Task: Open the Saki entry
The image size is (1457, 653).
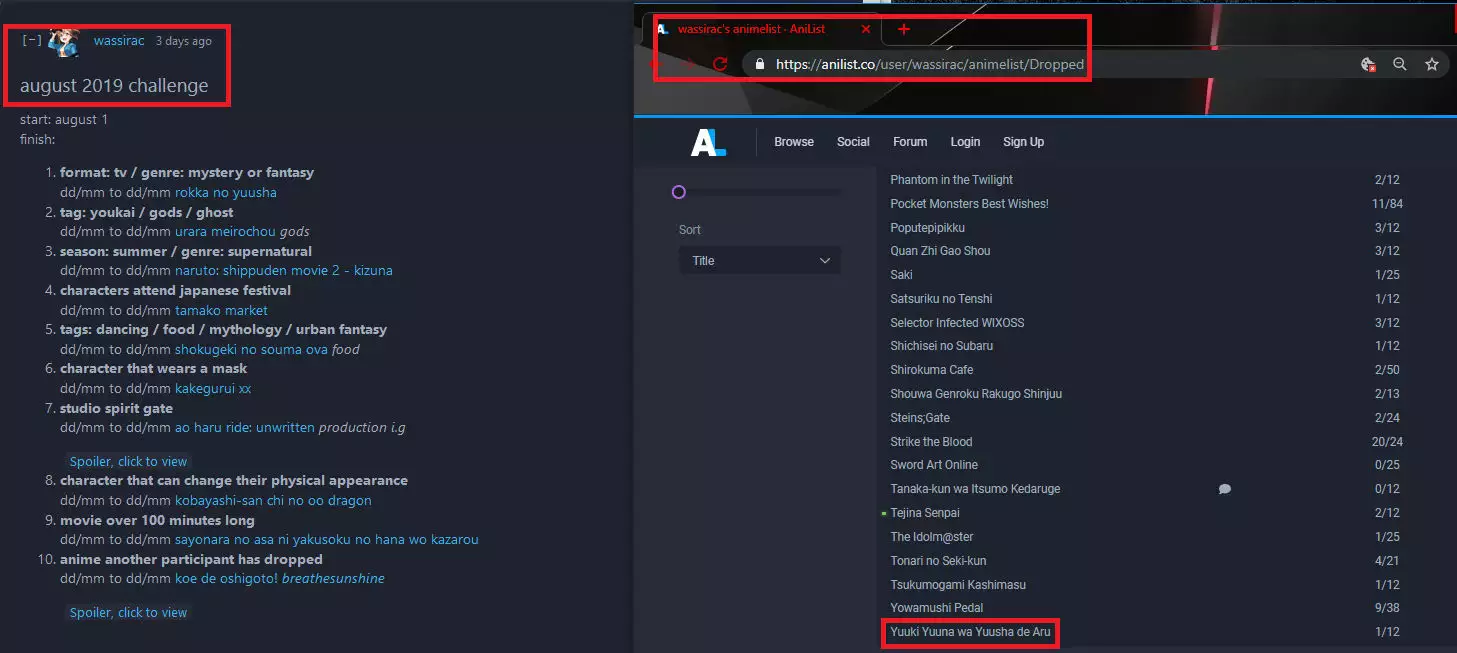Action: (x=901, y=275)
